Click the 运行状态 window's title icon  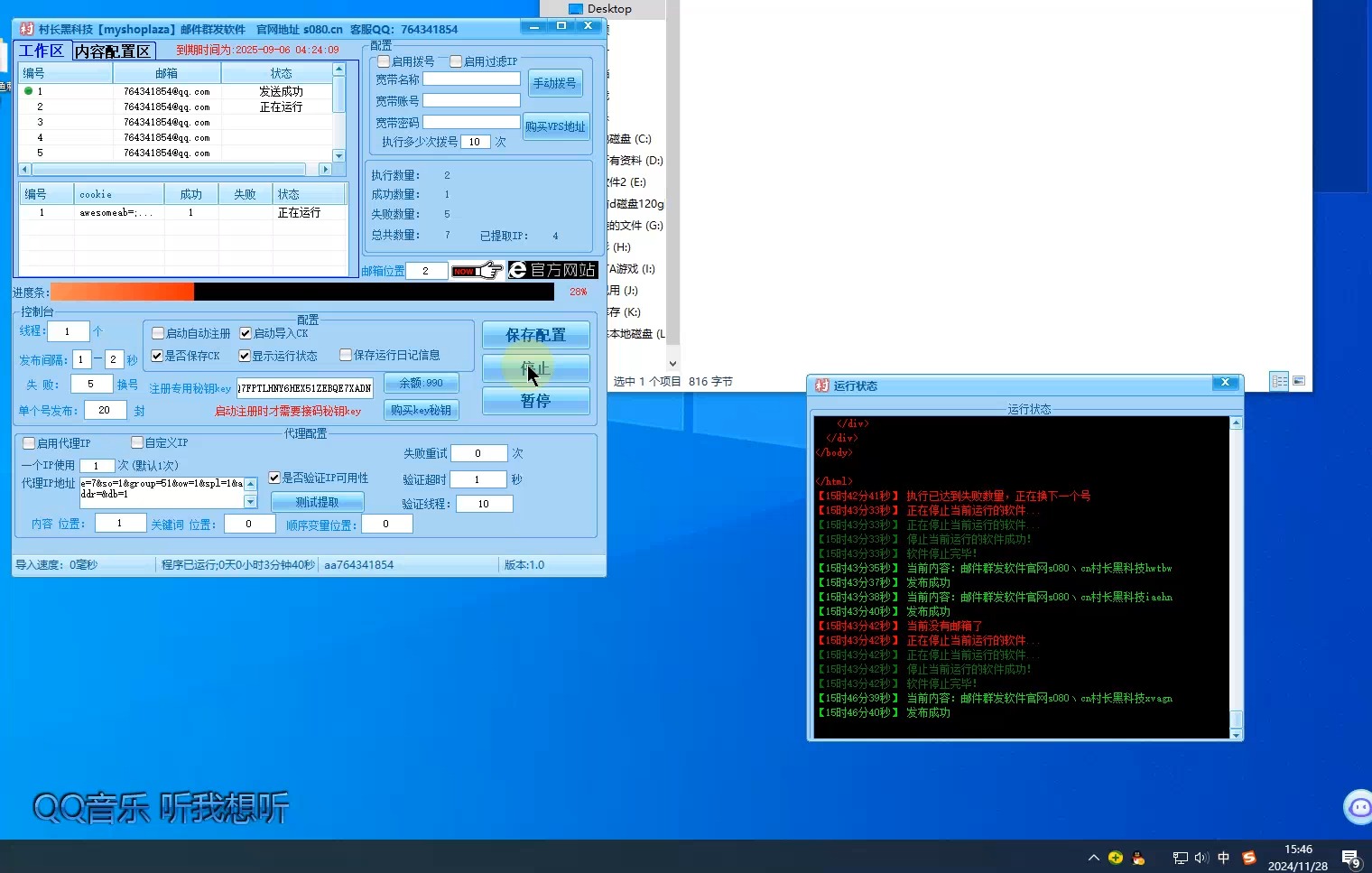point(821,385)
